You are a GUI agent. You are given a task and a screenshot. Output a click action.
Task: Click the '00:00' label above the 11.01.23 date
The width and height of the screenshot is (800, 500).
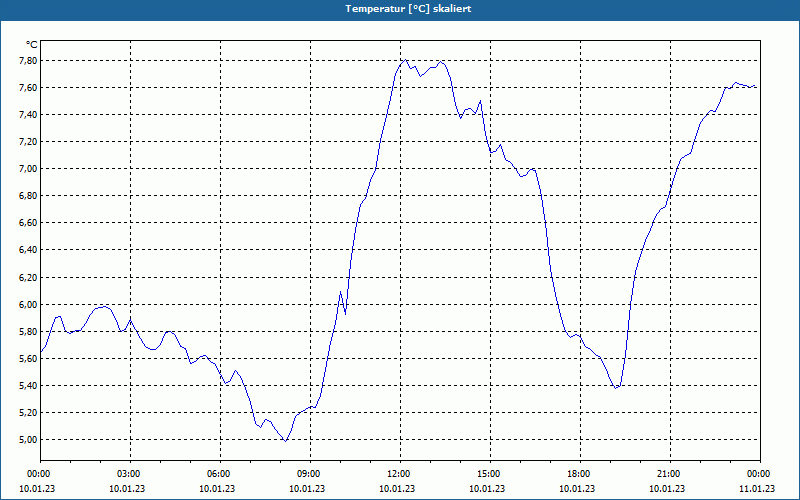(760, 473)
